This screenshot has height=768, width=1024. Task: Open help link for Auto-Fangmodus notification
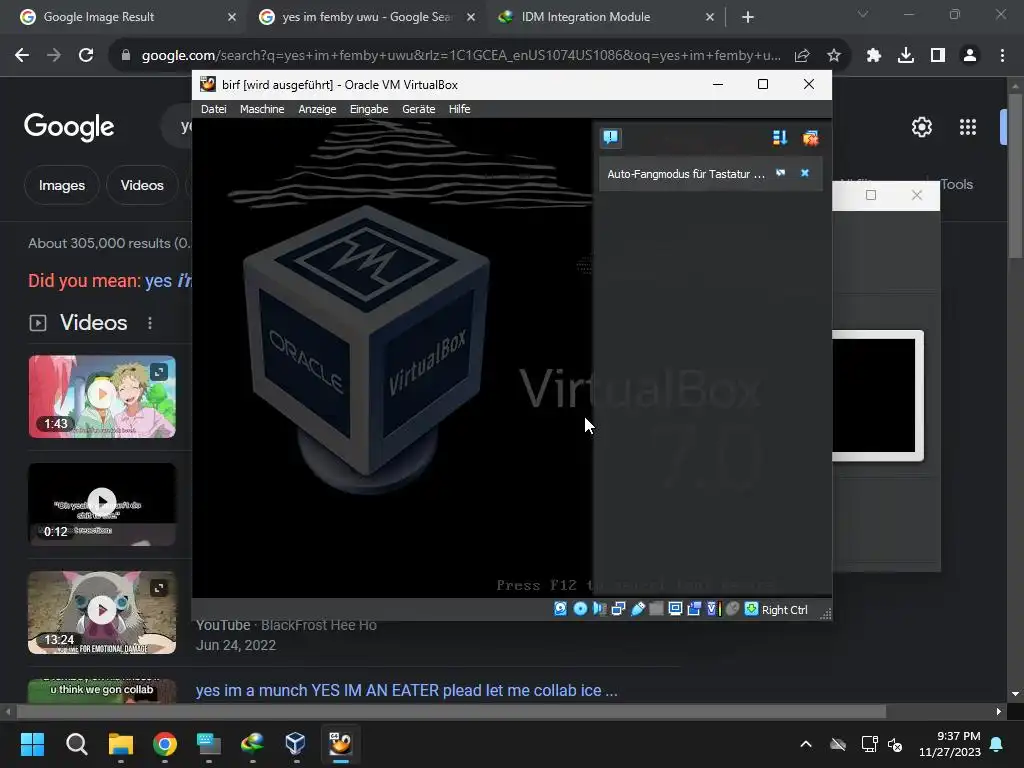(780, 173)
